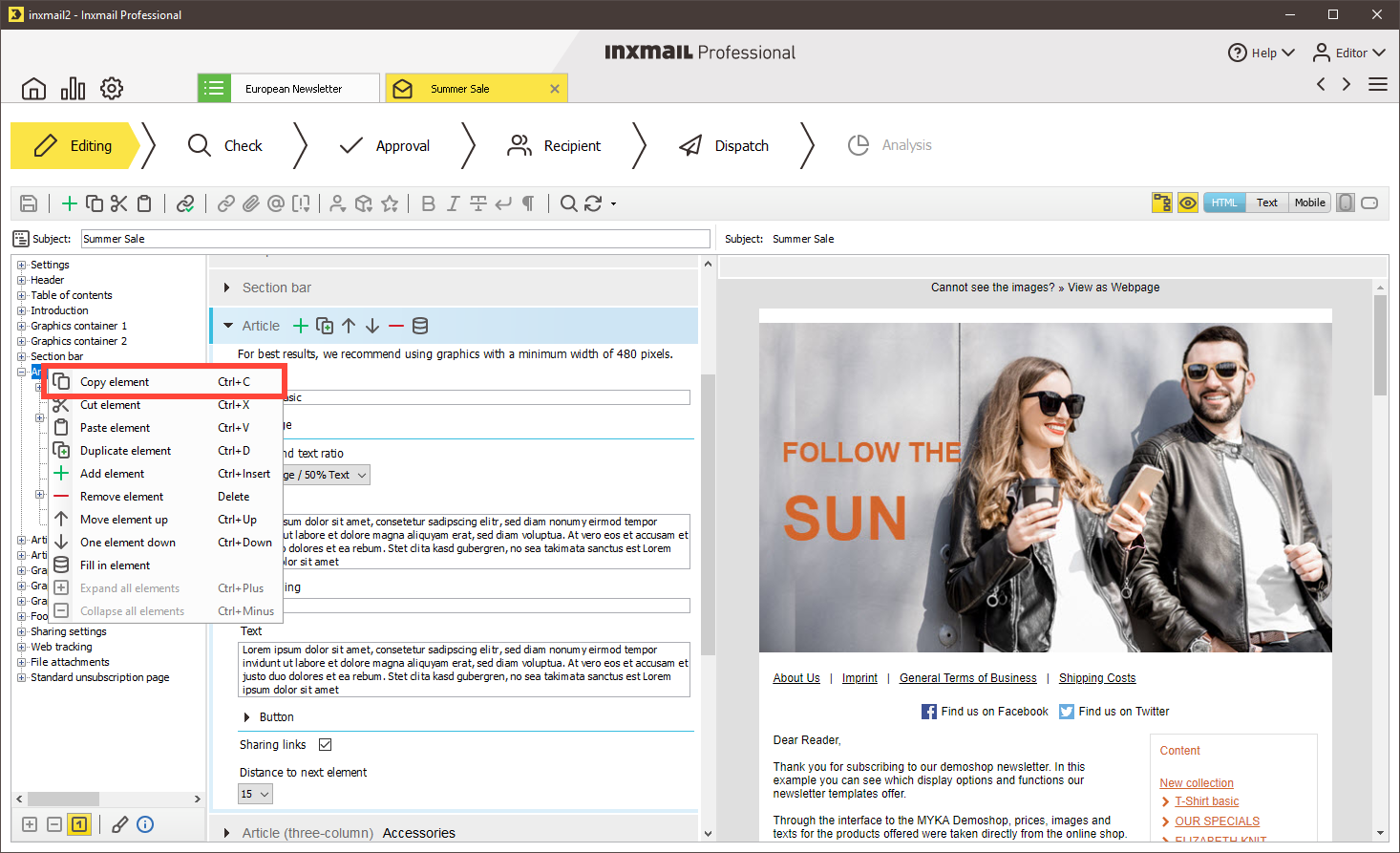Click the insert link chain icon
Image resolution: width=1400 pixels, height=853 pixels.
(226, 203)
